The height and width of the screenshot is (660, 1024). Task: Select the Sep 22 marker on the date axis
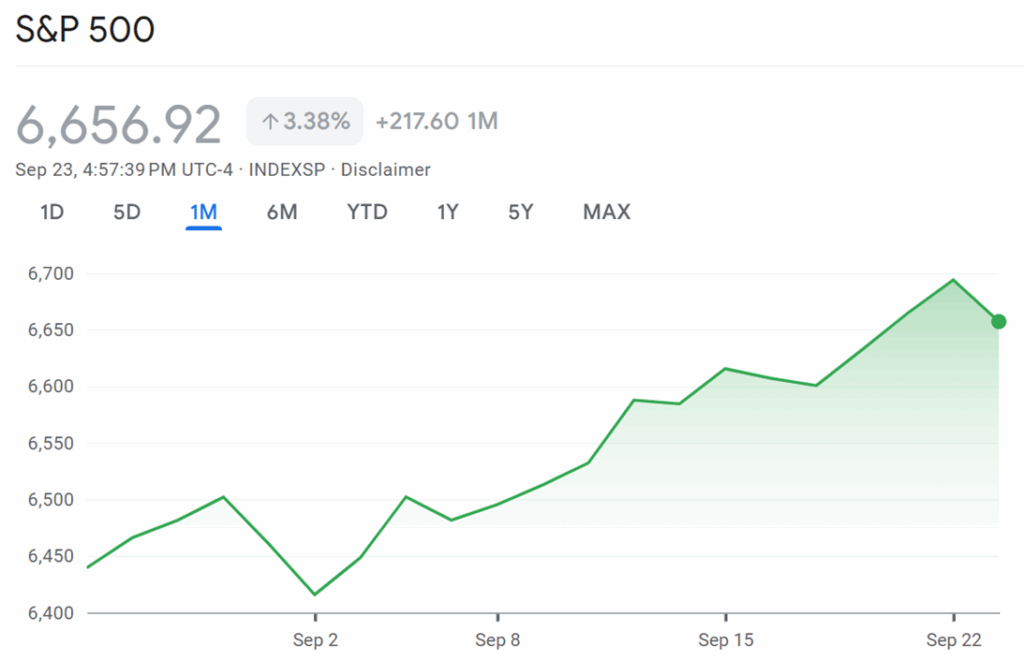click(x=954, y=640)
